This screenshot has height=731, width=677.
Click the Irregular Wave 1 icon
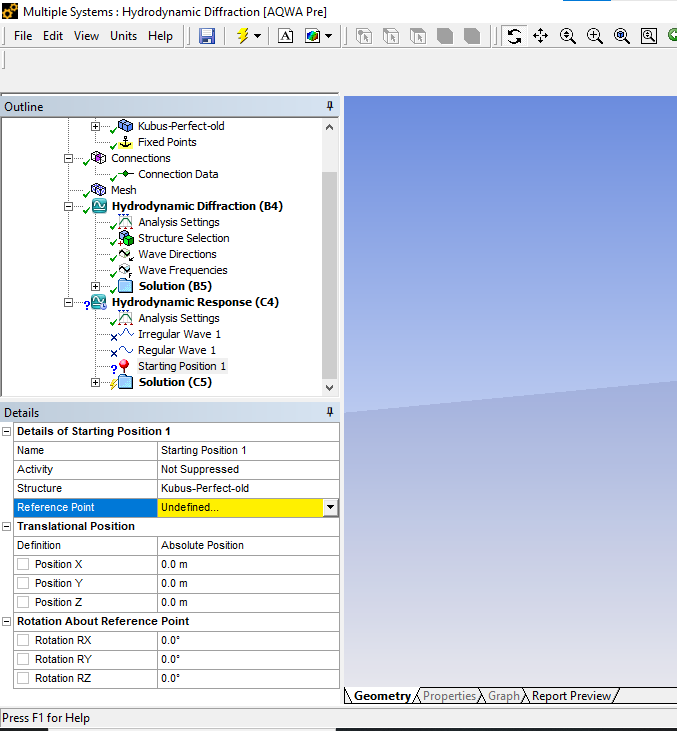pos(126,333)
